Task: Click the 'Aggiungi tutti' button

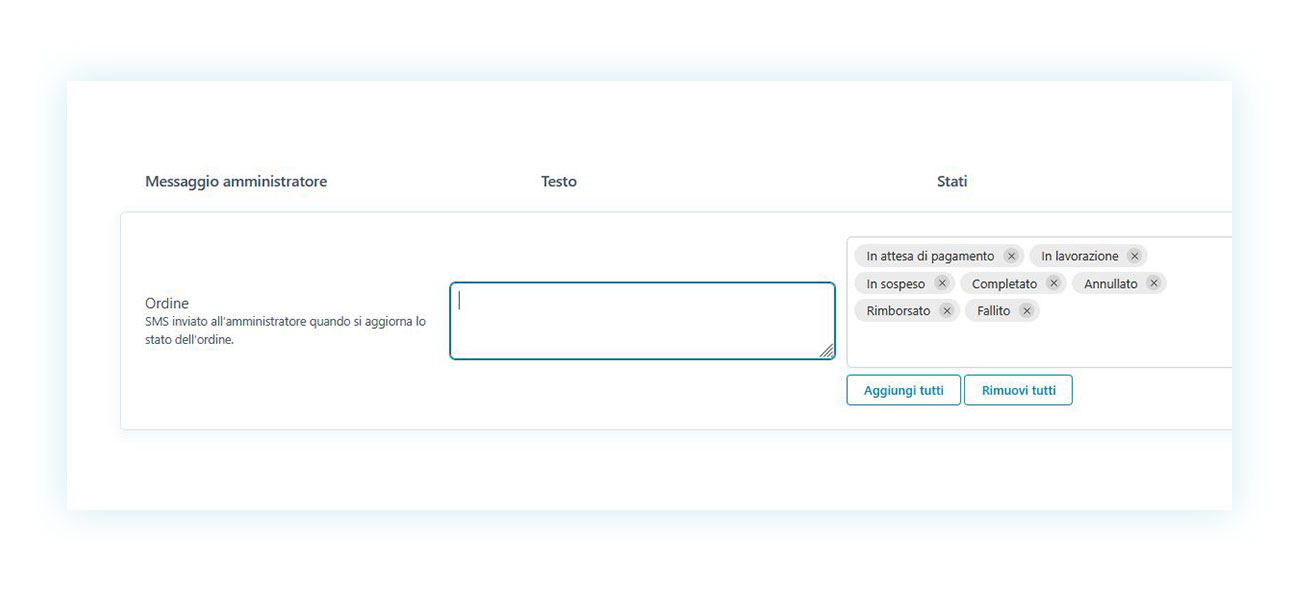Action: (x=904, y=390)
